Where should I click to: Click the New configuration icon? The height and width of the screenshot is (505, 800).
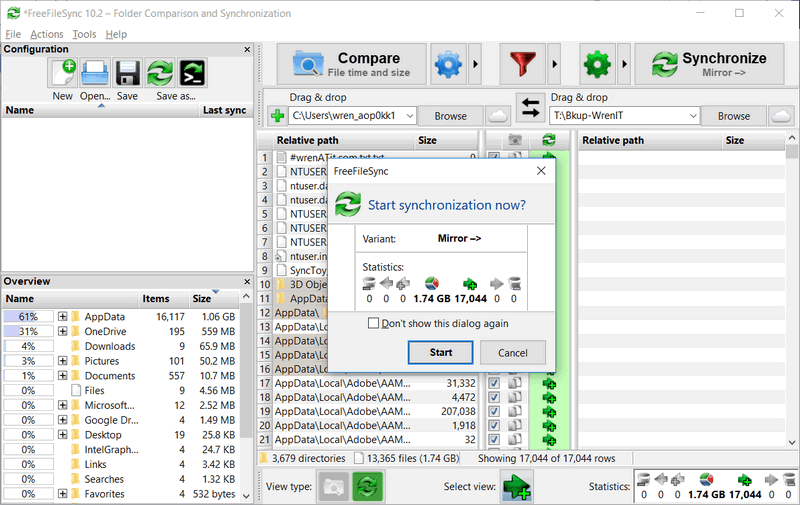coord(63,74)
